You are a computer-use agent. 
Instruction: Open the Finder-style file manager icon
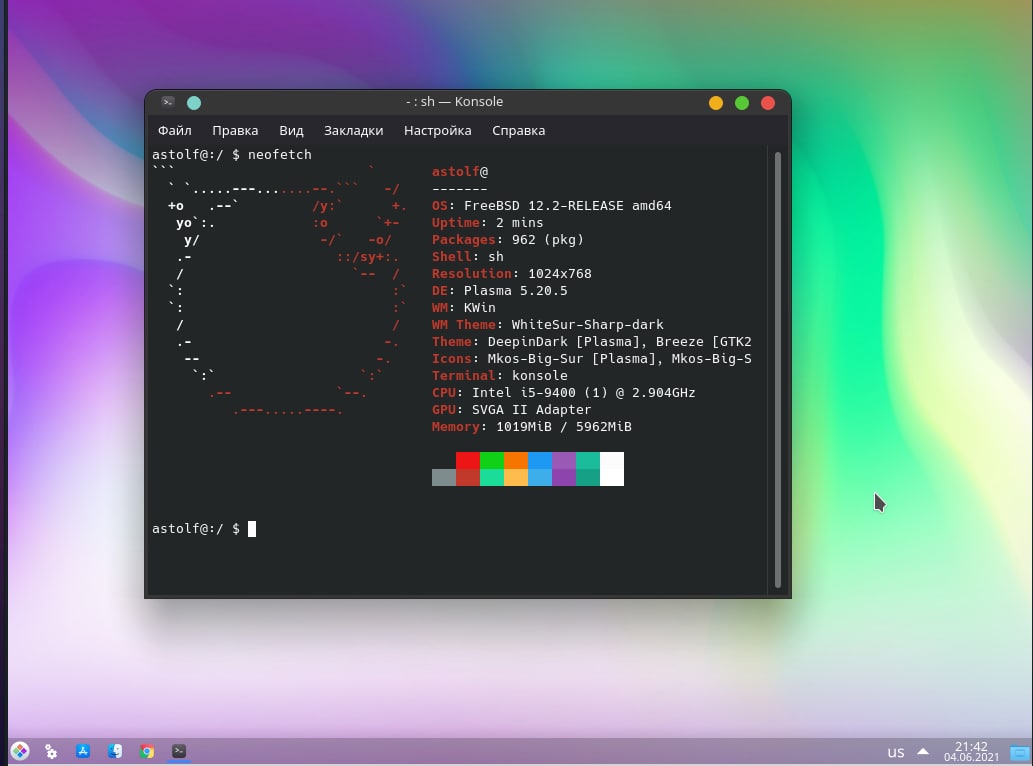[x=115, y=751]
